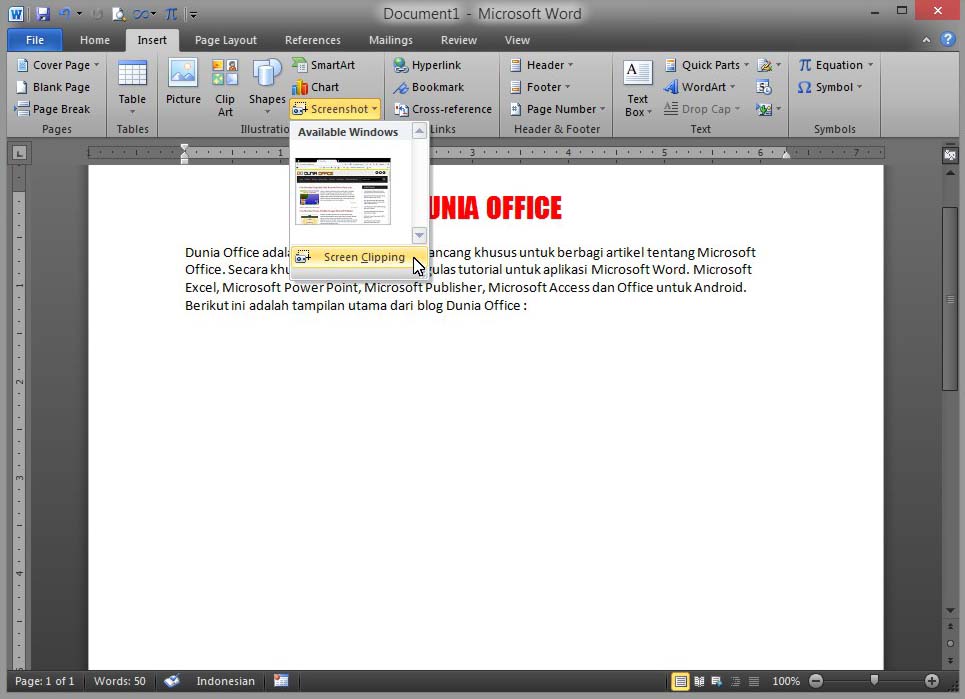
Task: Click the 100% zoom level button
Action: [x=786, y=681]
